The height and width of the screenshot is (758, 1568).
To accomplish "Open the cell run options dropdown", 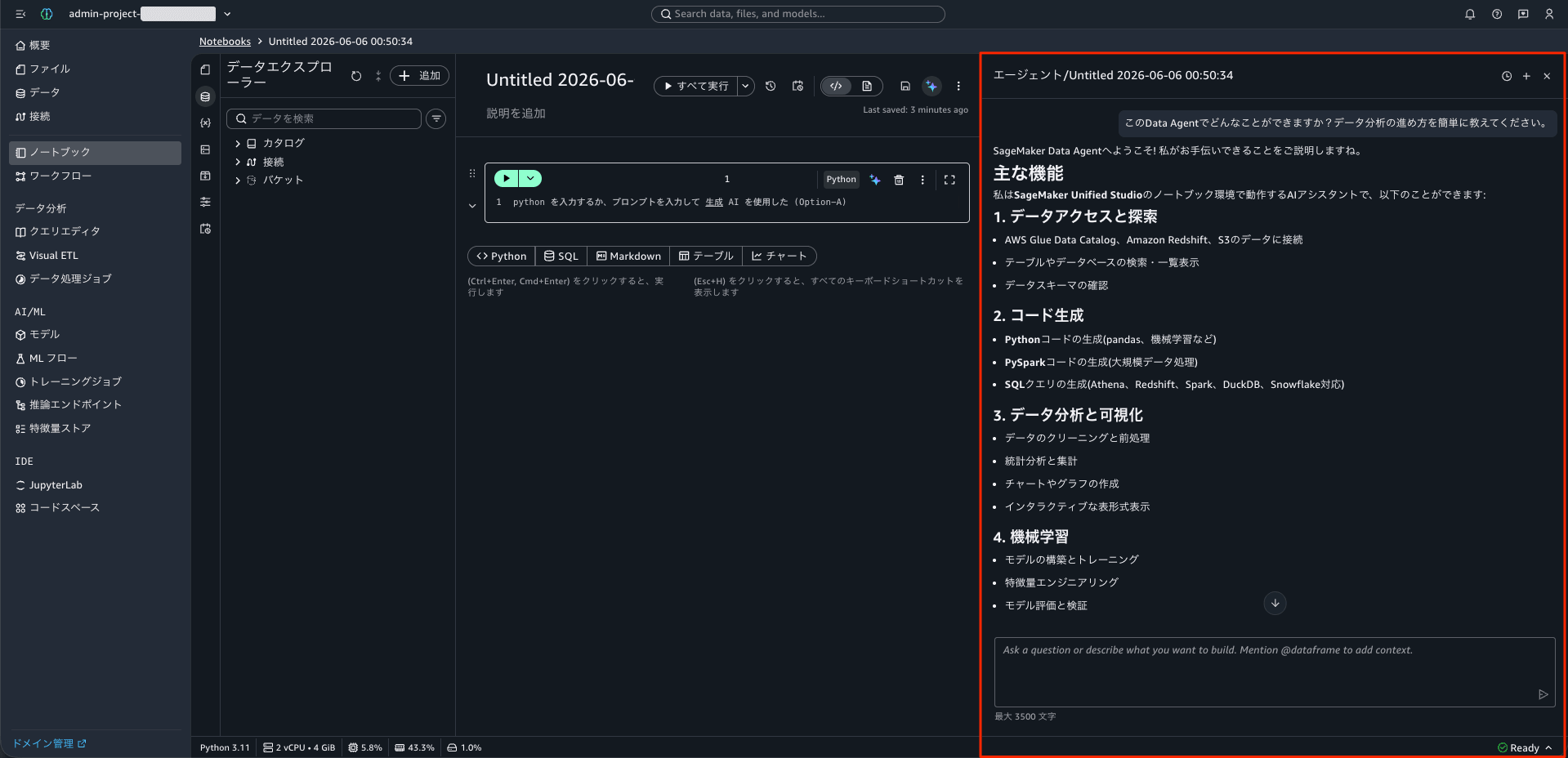I will click(530, 179).
